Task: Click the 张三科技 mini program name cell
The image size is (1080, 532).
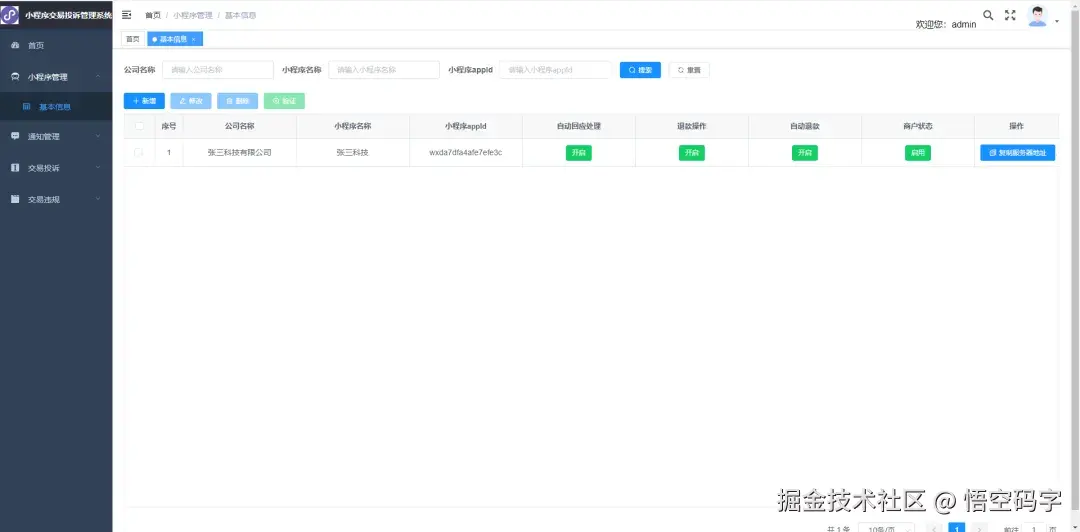Action: 353,152
